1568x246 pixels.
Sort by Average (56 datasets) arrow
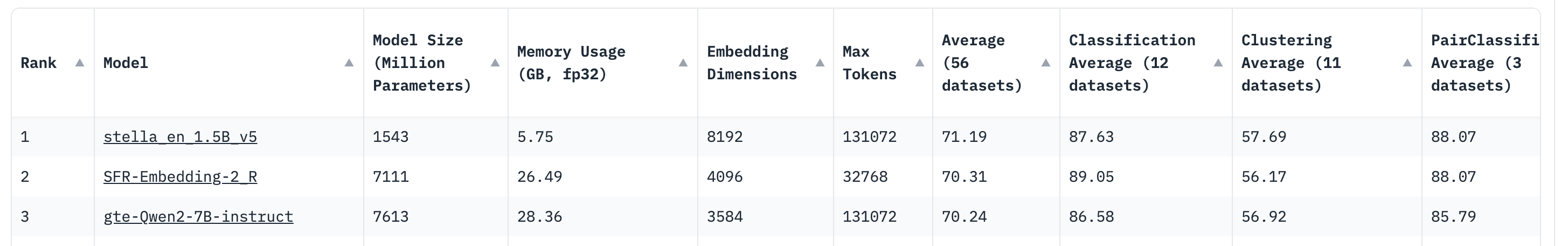pyautogui.click(x=1046, y=63)
